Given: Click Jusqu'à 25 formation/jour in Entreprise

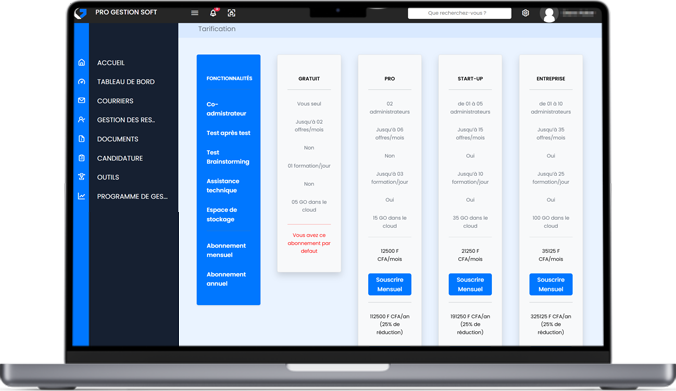Looking at the screenshot, I should pyautogui.click(x=551, y=178).
